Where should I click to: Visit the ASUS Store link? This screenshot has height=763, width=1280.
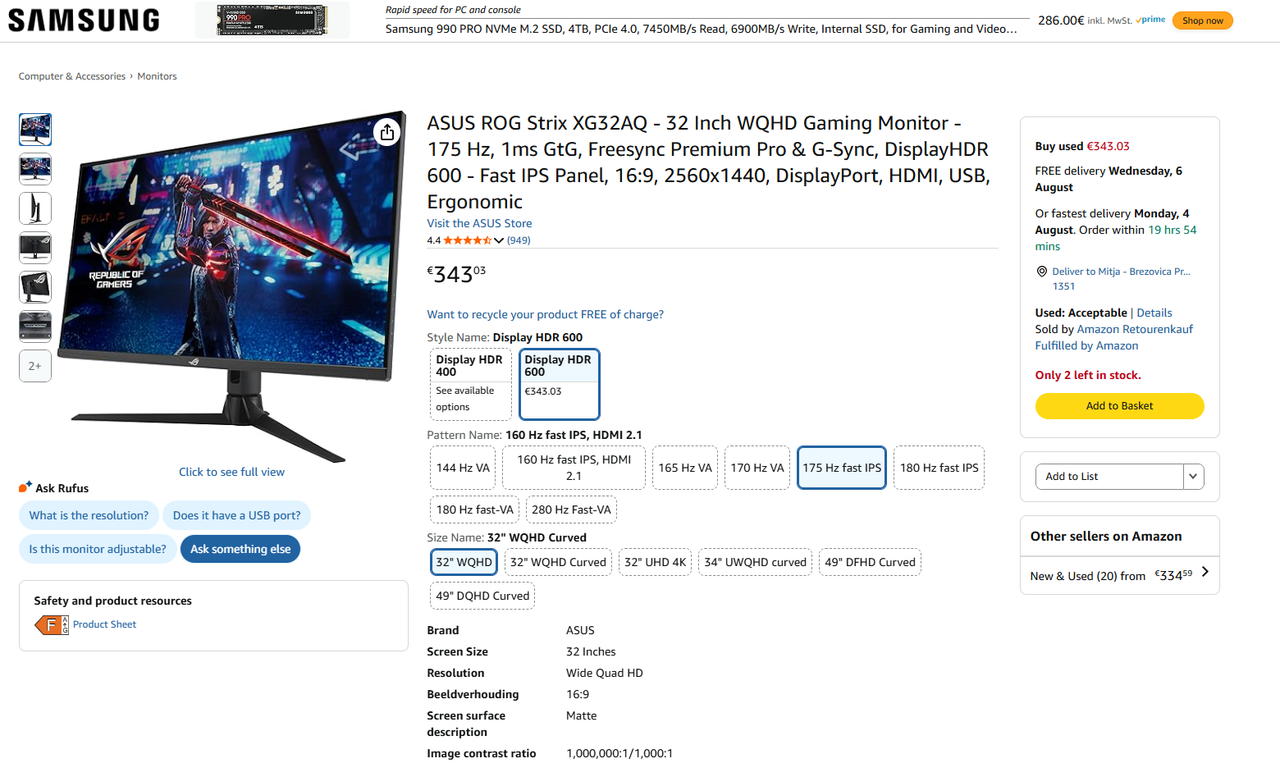coord(479,223)
